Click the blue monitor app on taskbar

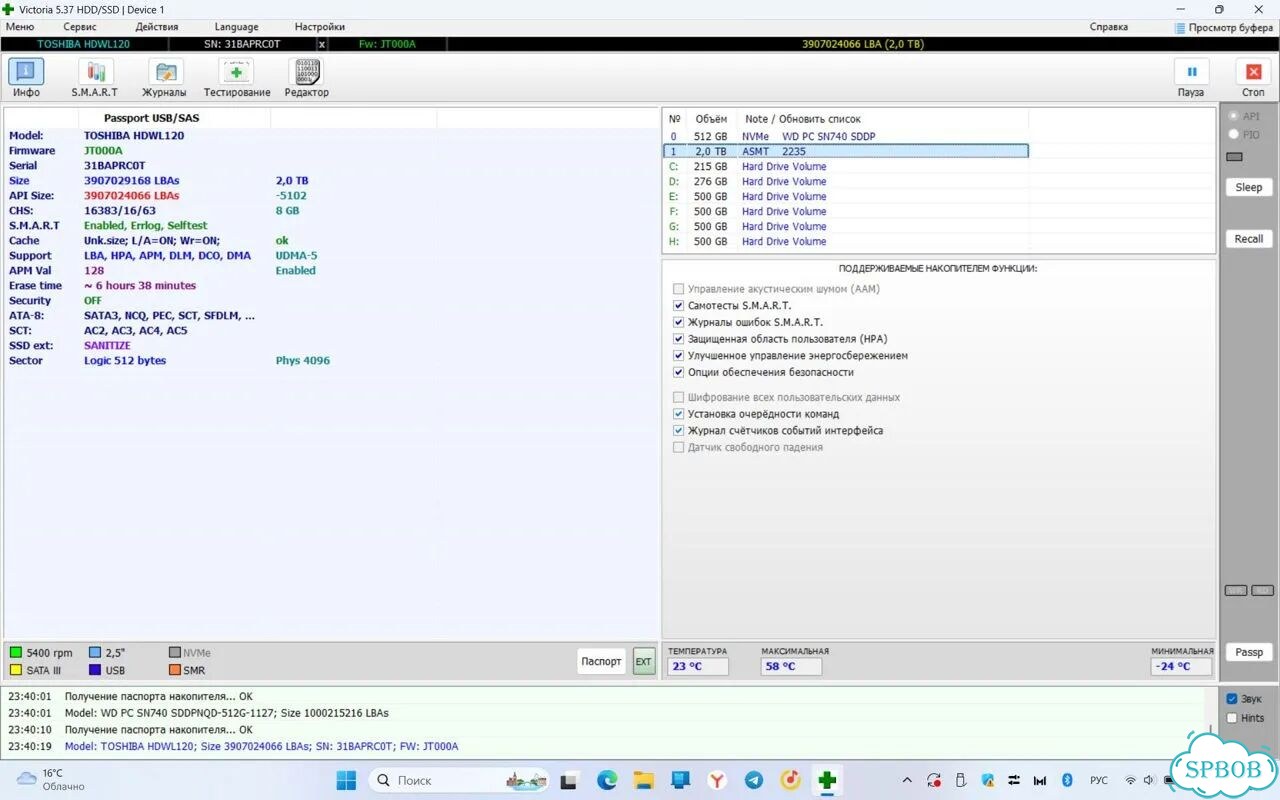(680, 780)
